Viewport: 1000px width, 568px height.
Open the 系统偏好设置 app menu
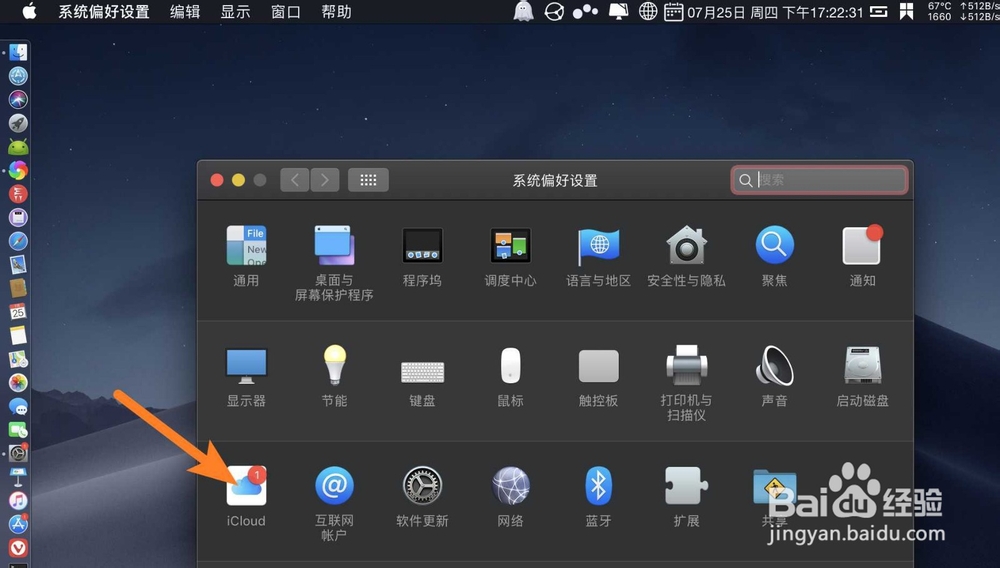[104, 12]
